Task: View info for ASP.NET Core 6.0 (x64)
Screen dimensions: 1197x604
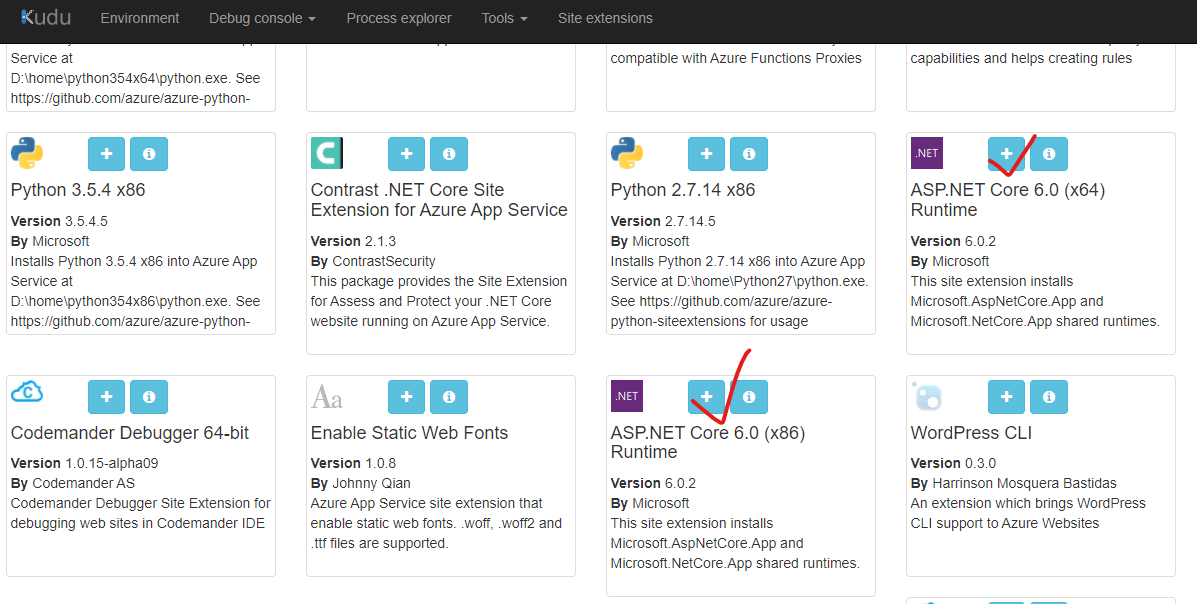Action: click(1049, 153)
